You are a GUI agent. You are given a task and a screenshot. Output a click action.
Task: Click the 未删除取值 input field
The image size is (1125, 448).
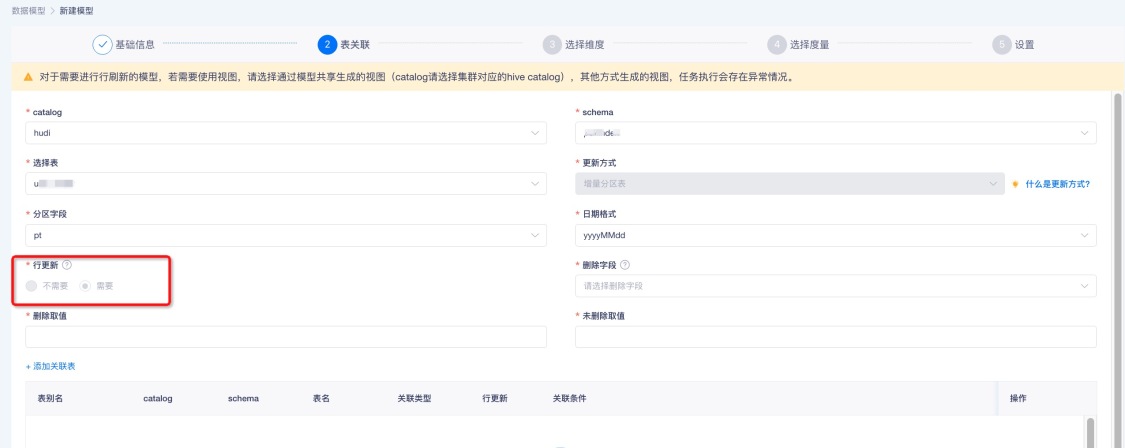tap(836, 337)
